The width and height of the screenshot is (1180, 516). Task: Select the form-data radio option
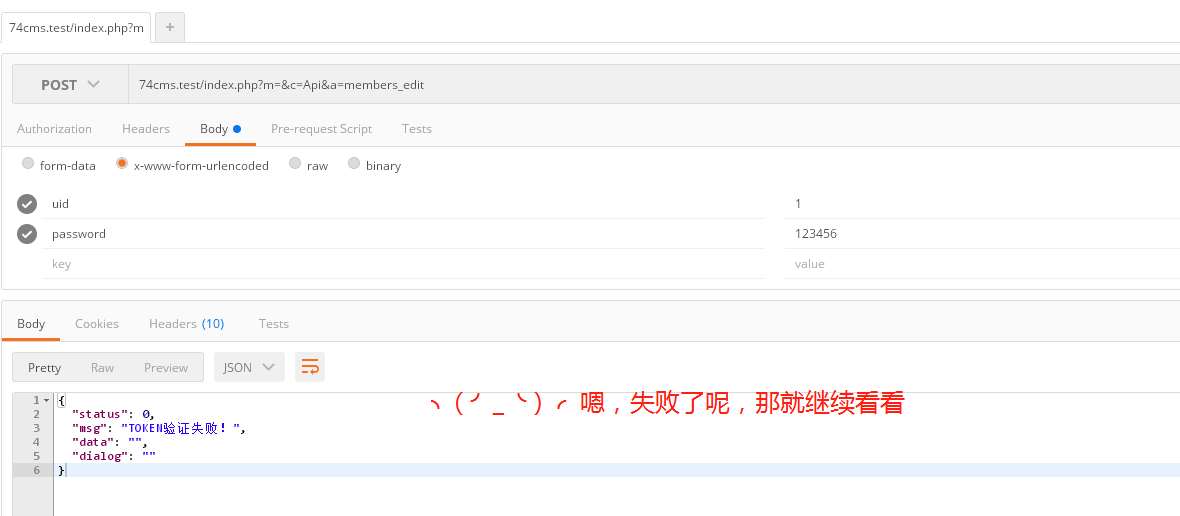click(x=28, y=164)
